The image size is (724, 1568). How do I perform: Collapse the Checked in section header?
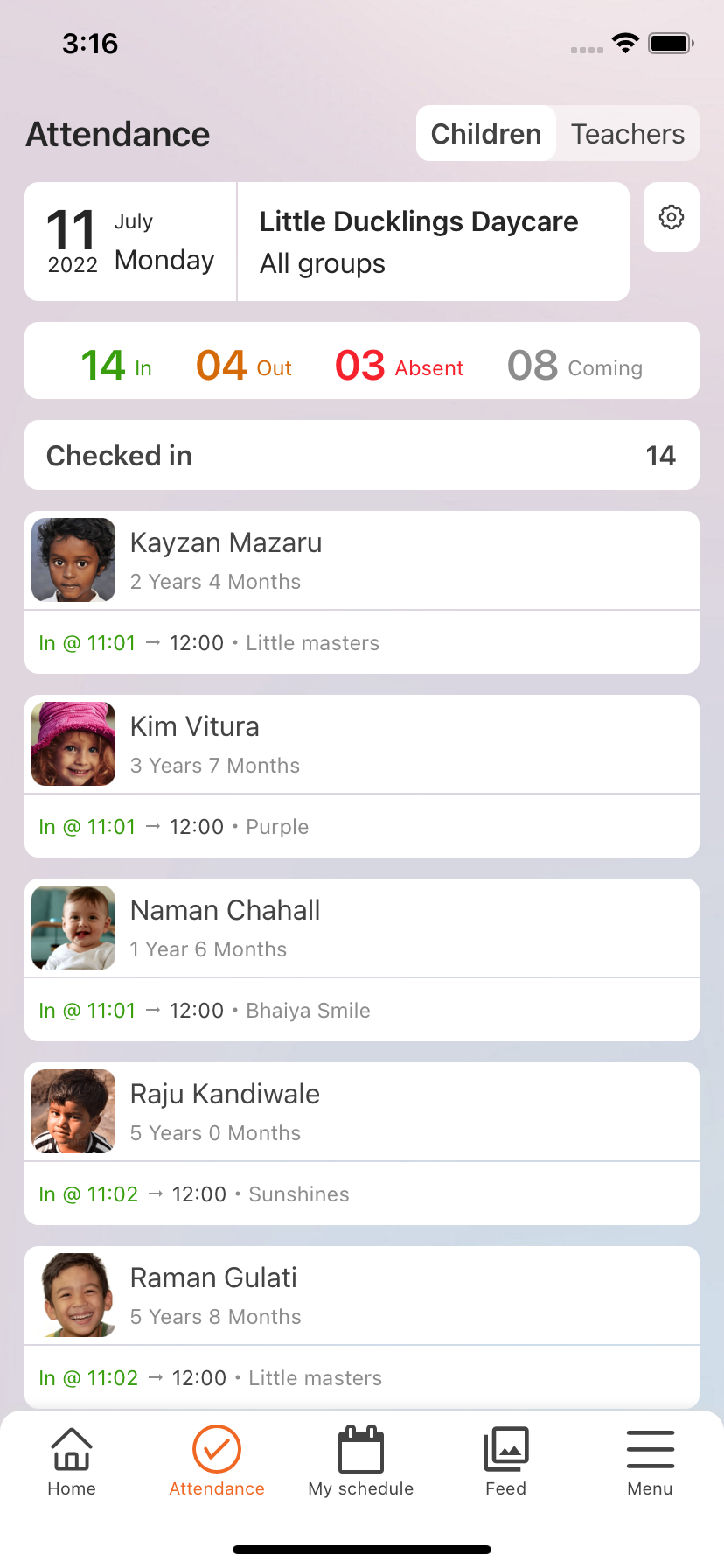pyautogui.click(x=362, y=455)
